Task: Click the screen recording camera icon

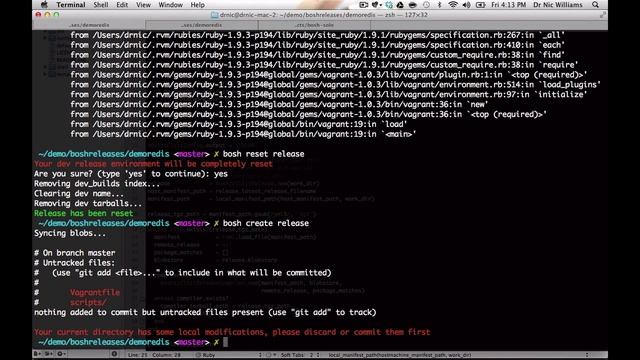Action: [x=363, y=5]
